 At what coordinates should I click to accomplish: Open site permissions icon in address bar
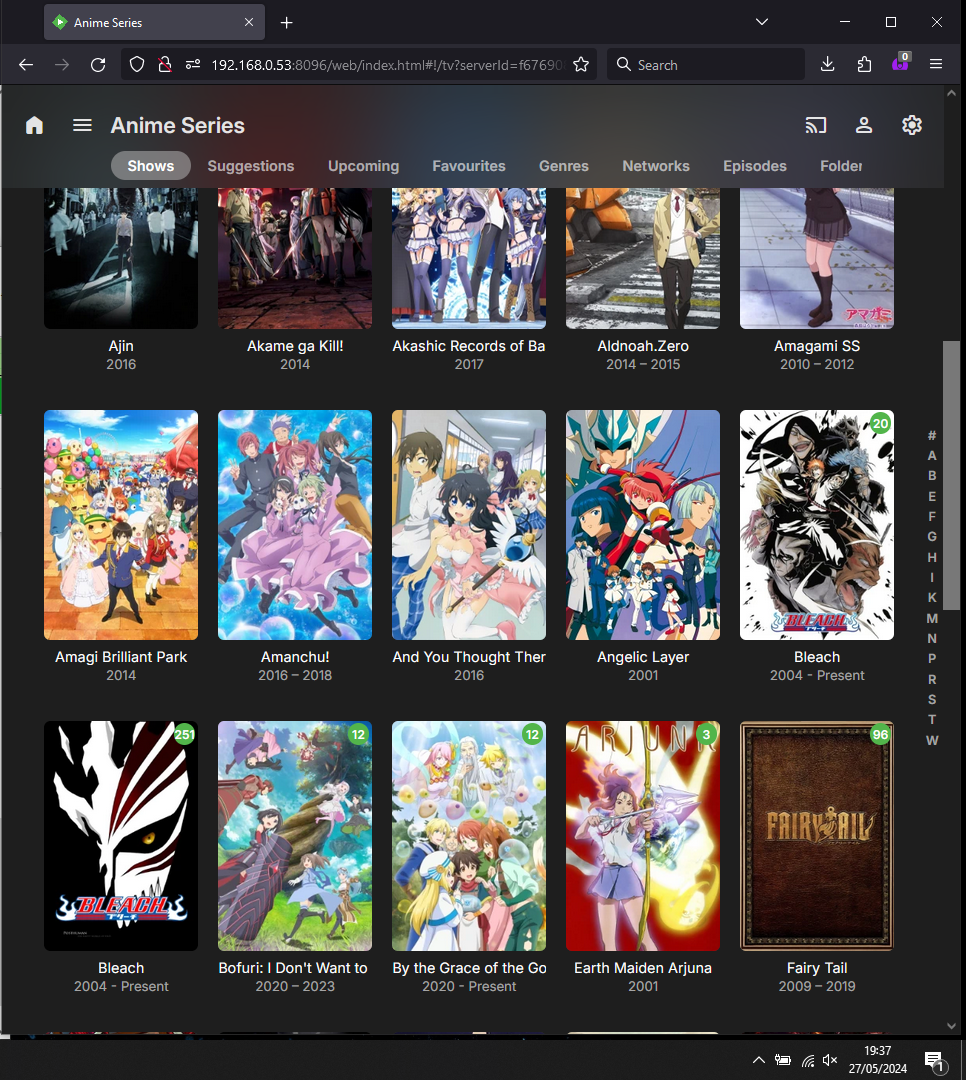pos(193,65)
